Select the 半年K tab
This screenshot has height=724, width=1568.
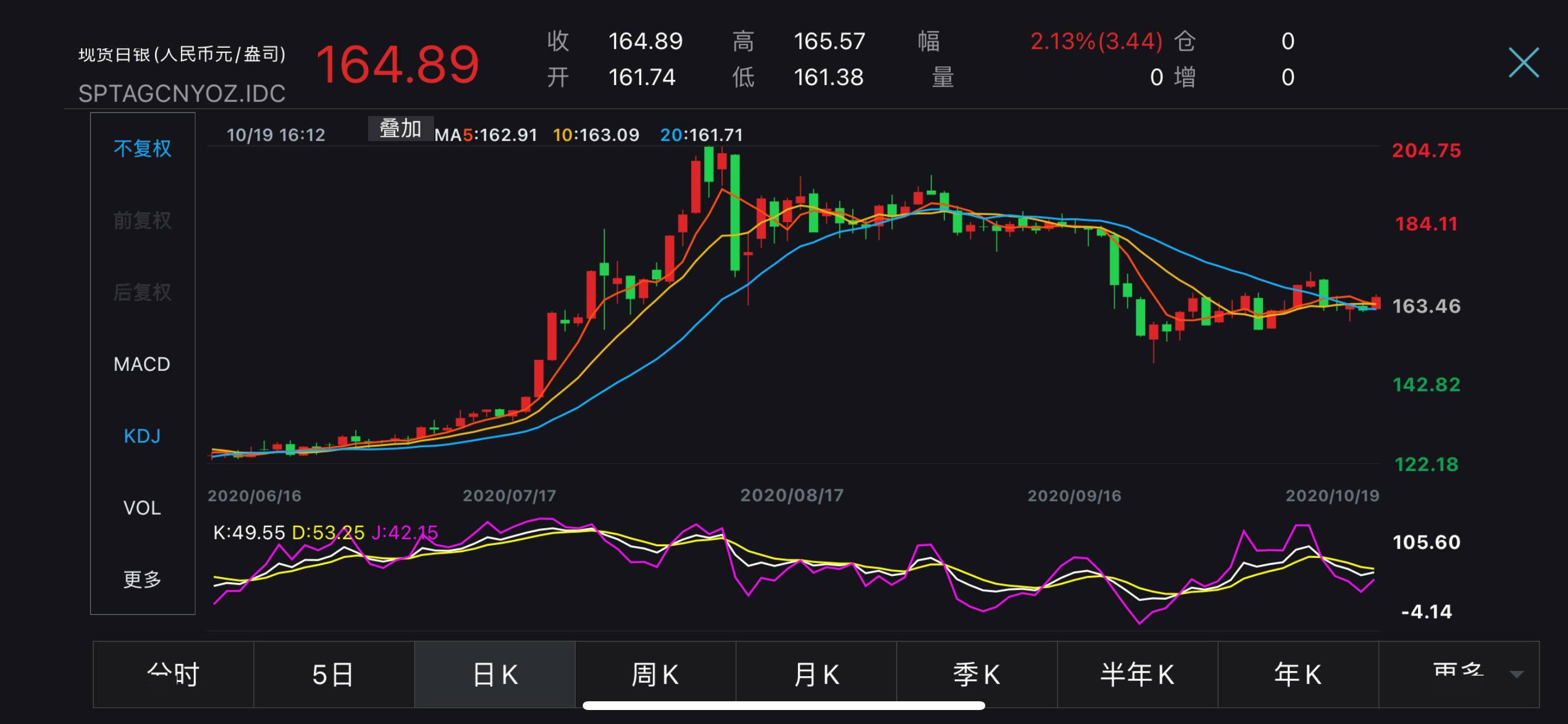1137,674
